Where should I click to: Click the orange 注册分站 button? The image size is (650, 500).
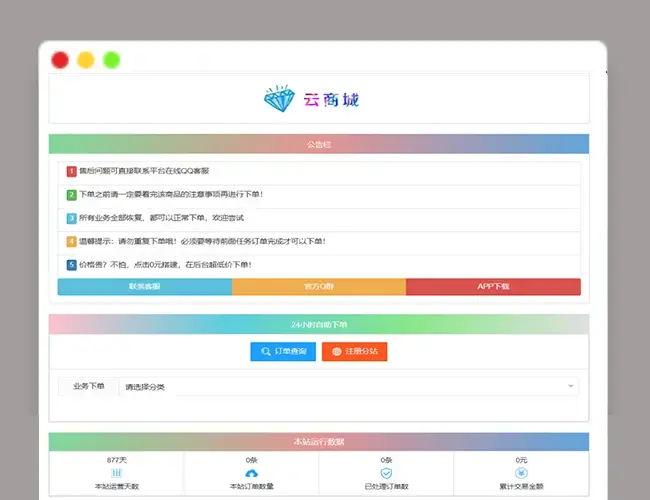pos(355,352)
